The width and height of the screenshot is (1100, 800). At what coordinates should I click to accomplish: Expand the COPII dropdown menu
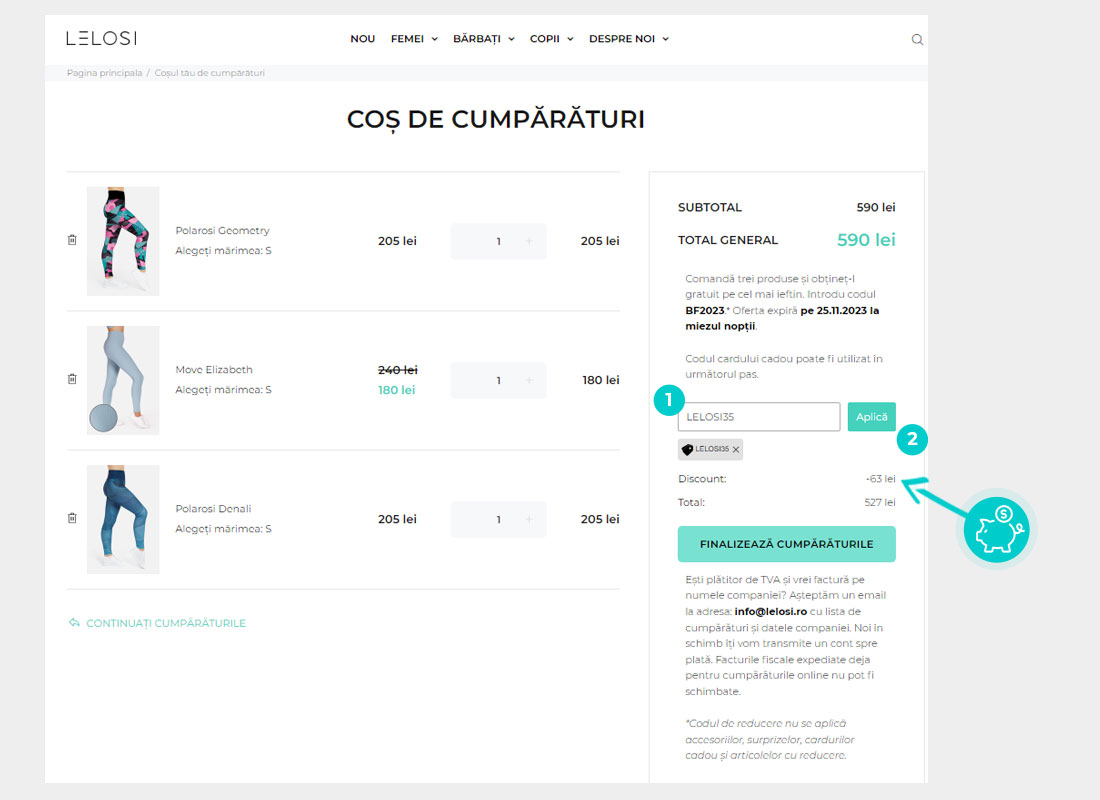coord(551,39)
